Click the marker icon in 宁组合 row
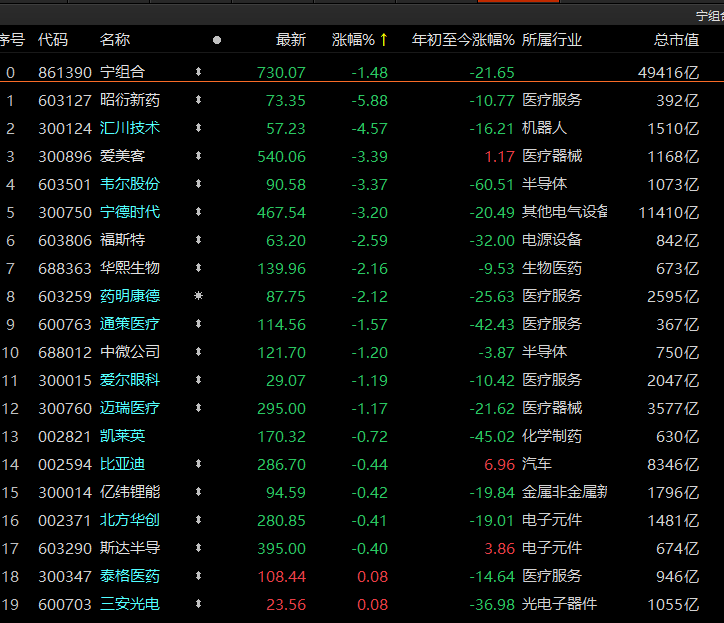The image size is (724, 623). coord(198,73)
